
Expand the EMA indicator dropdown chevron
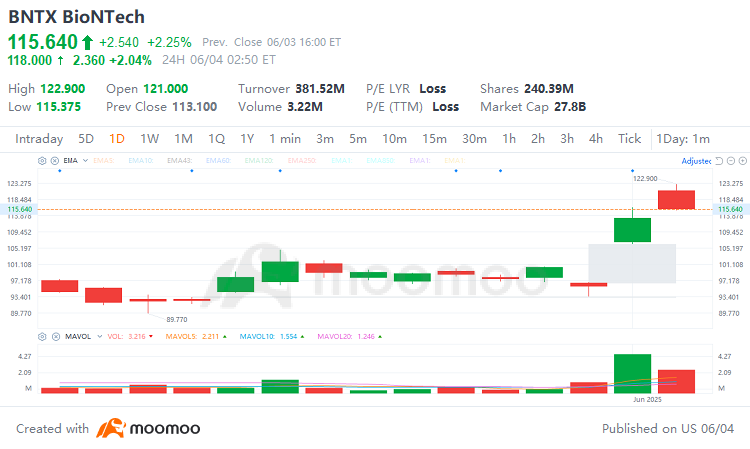click(85, 161)
